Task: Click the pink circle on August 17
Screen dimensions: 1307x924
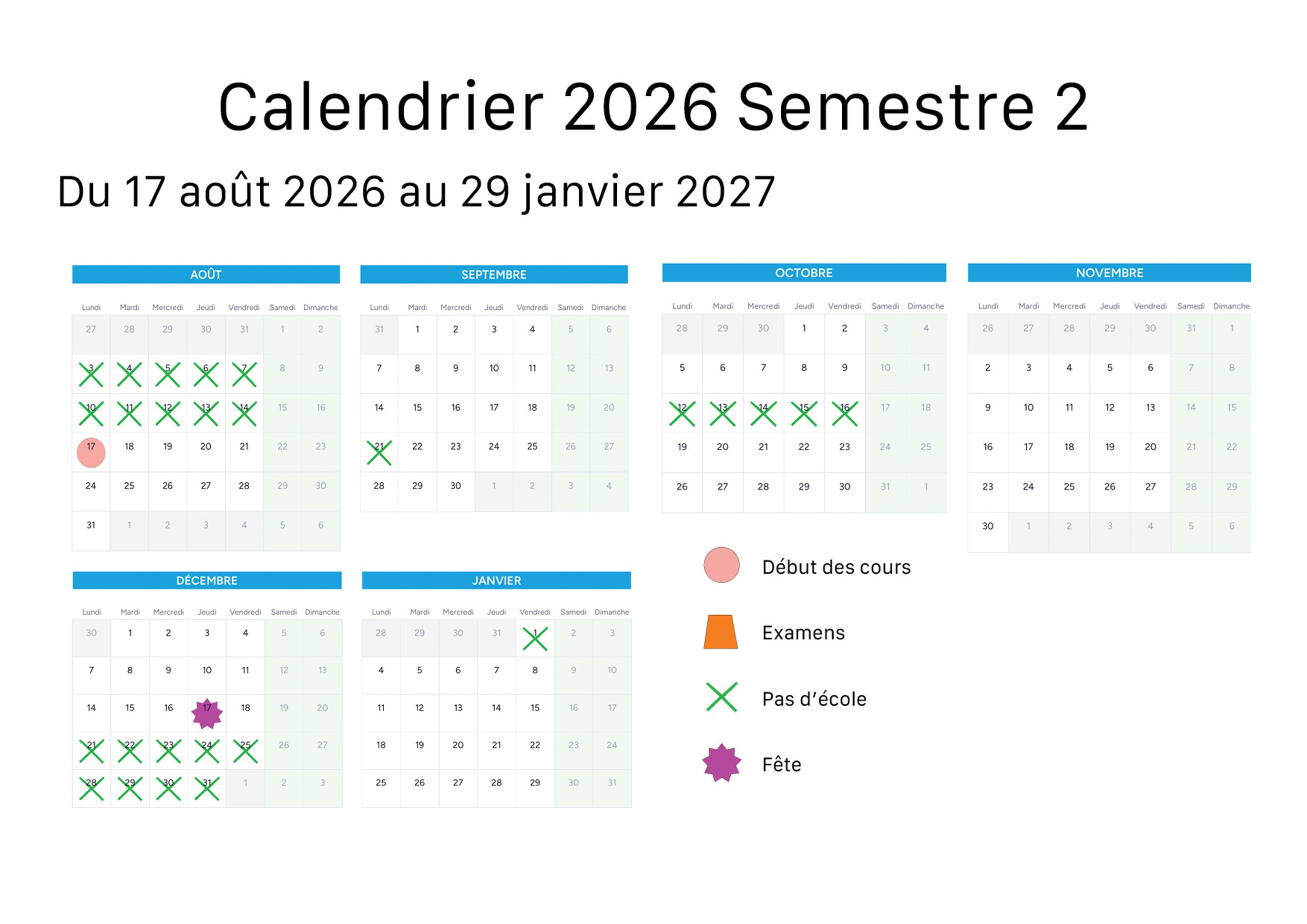Action: click(x=91, y=452)
